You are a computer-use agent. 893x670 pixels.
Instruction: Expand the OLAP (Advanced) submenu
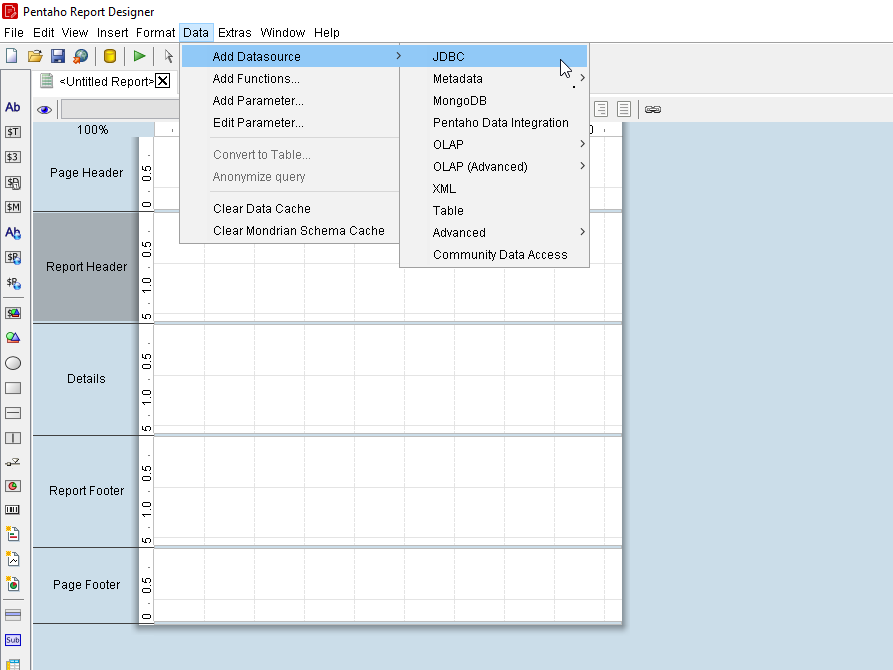coord(494,167)
